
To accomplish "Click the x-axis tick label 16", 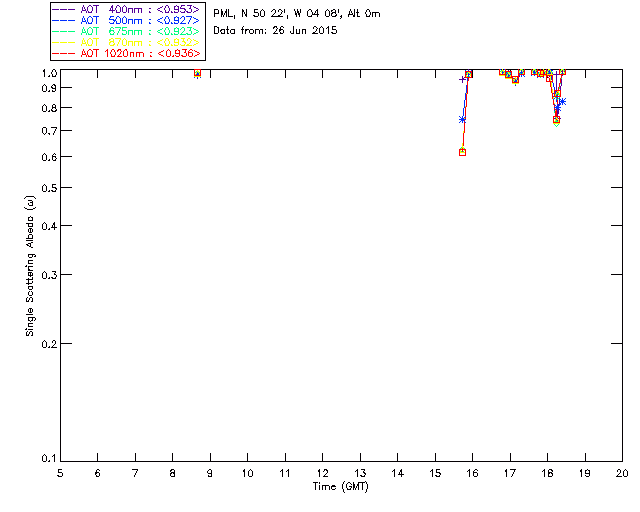I will [472, 473].
